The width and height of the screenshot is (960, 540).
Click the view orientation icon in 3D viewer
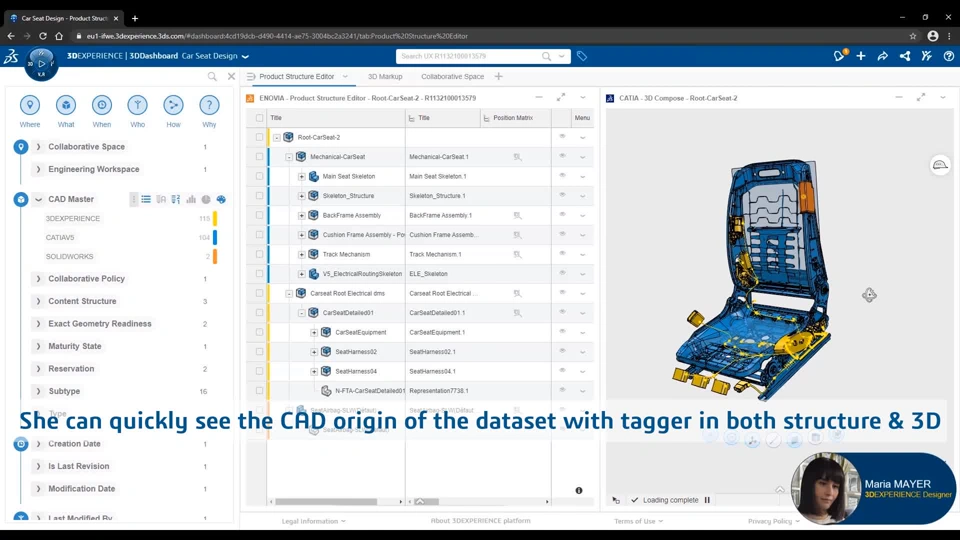[940, 165]
